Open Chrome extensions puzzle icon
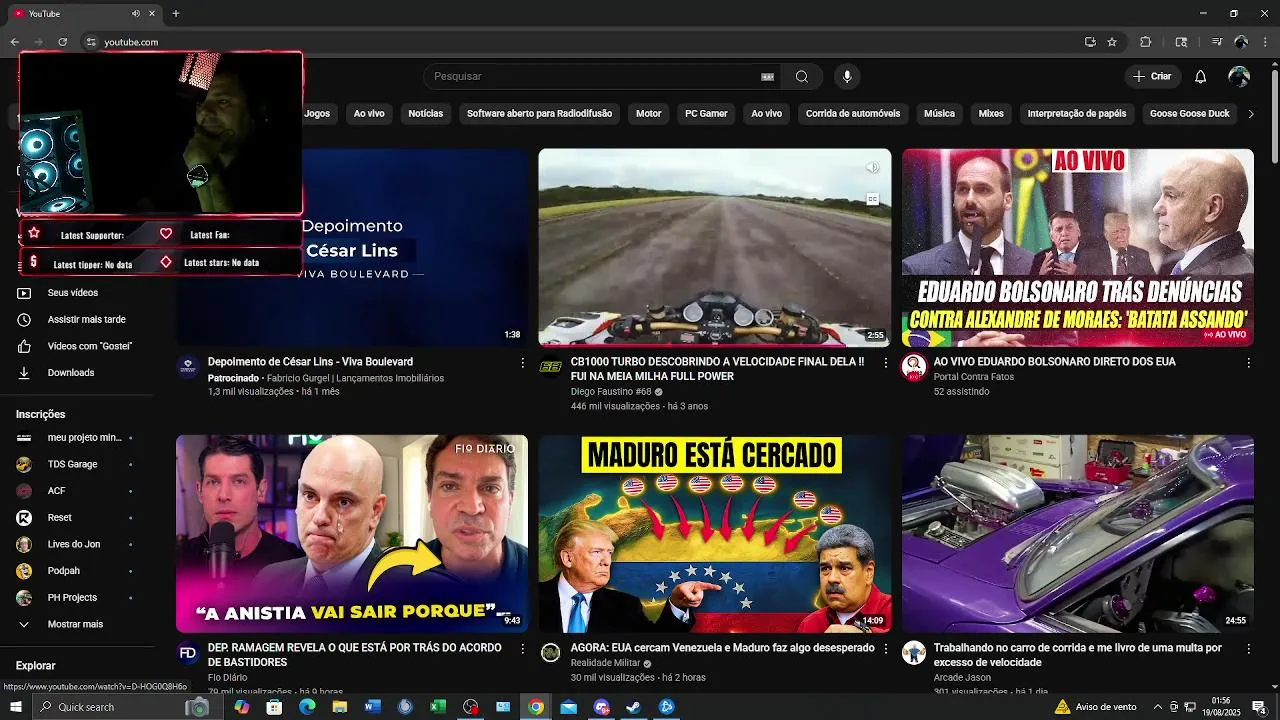This screenshot has width=1280, height=720. (1146, 42)
